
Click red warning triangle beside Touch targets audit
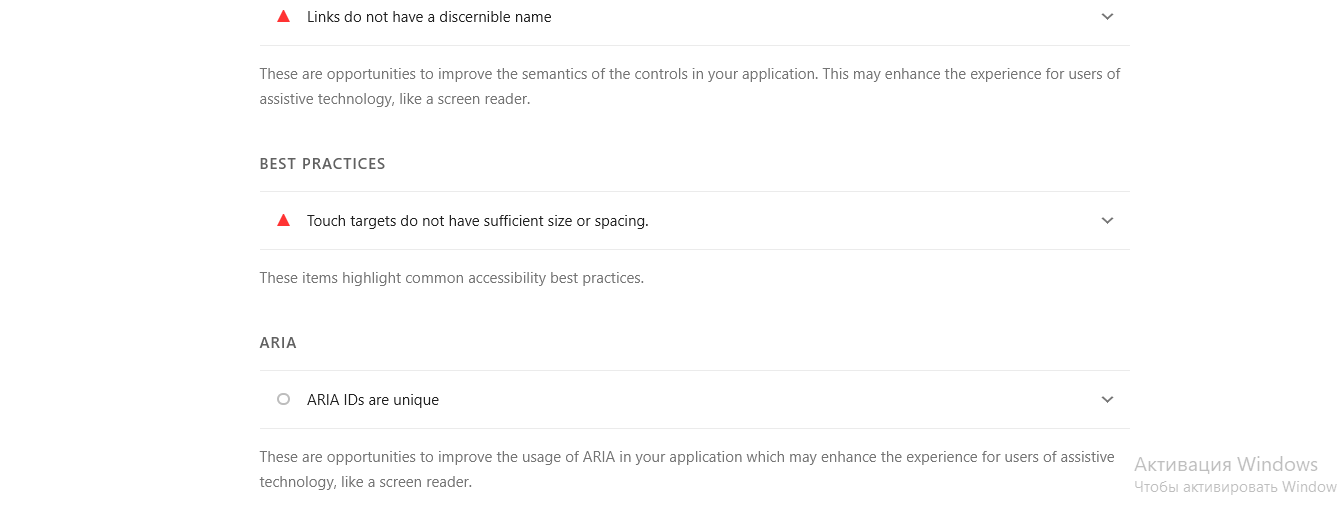click(283, 220)
